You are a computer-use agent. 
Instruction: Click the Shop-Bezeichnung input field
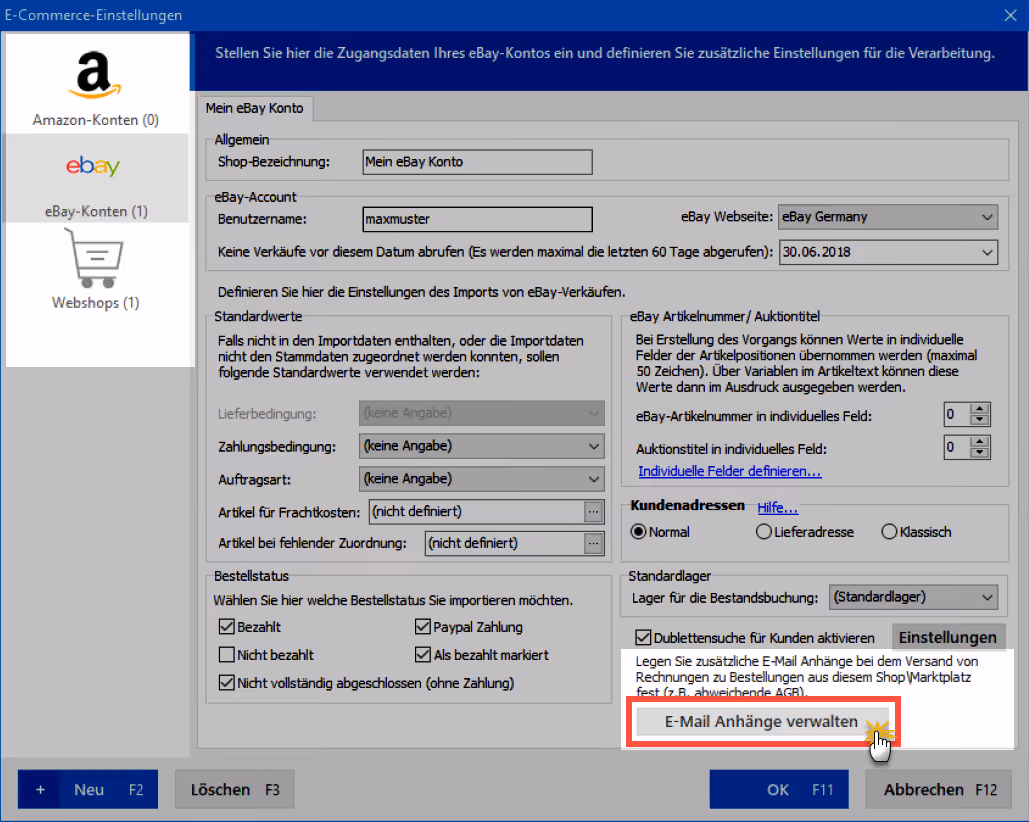coord(477,162)
